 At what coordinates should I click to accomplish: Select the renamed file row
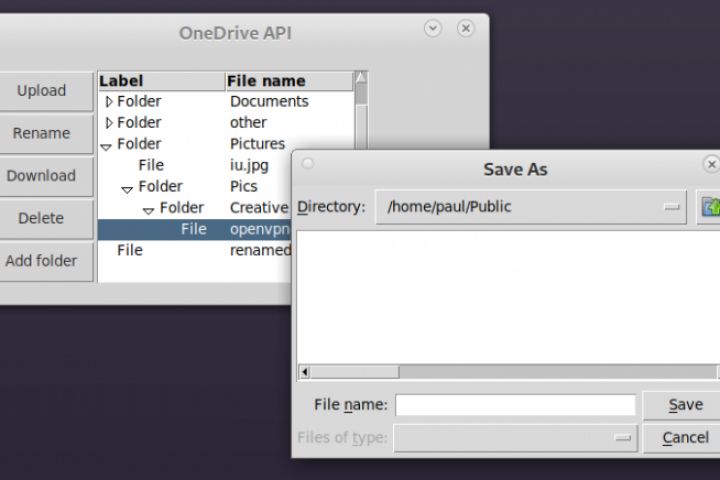click(x=195, y=250)
